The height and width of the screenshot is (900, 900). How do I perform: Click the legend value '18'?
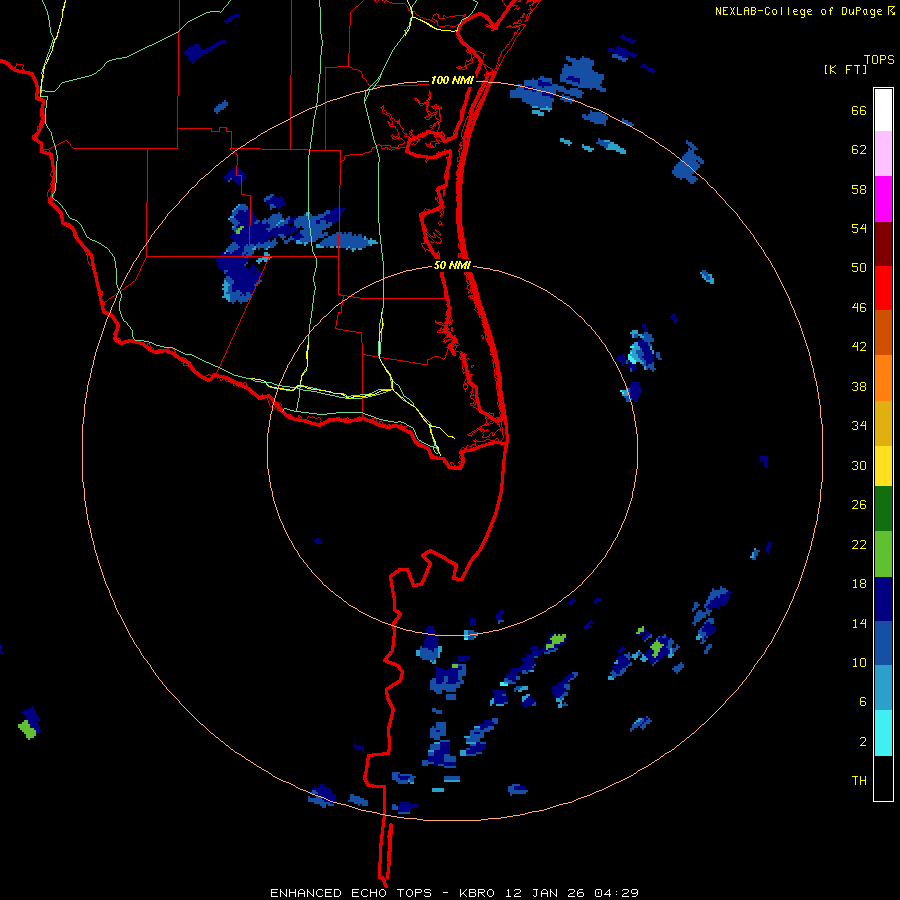[859, 584]
